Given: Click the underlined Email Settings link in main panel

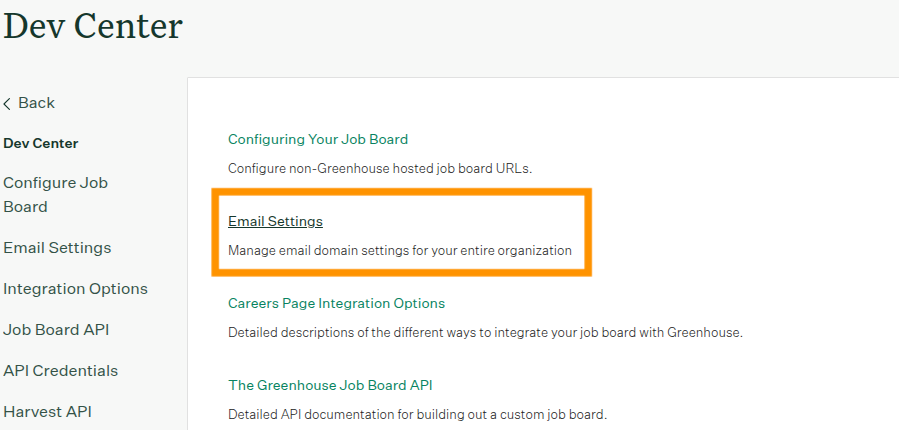Looking at the screenshot, I should click(x=275, y=221).
